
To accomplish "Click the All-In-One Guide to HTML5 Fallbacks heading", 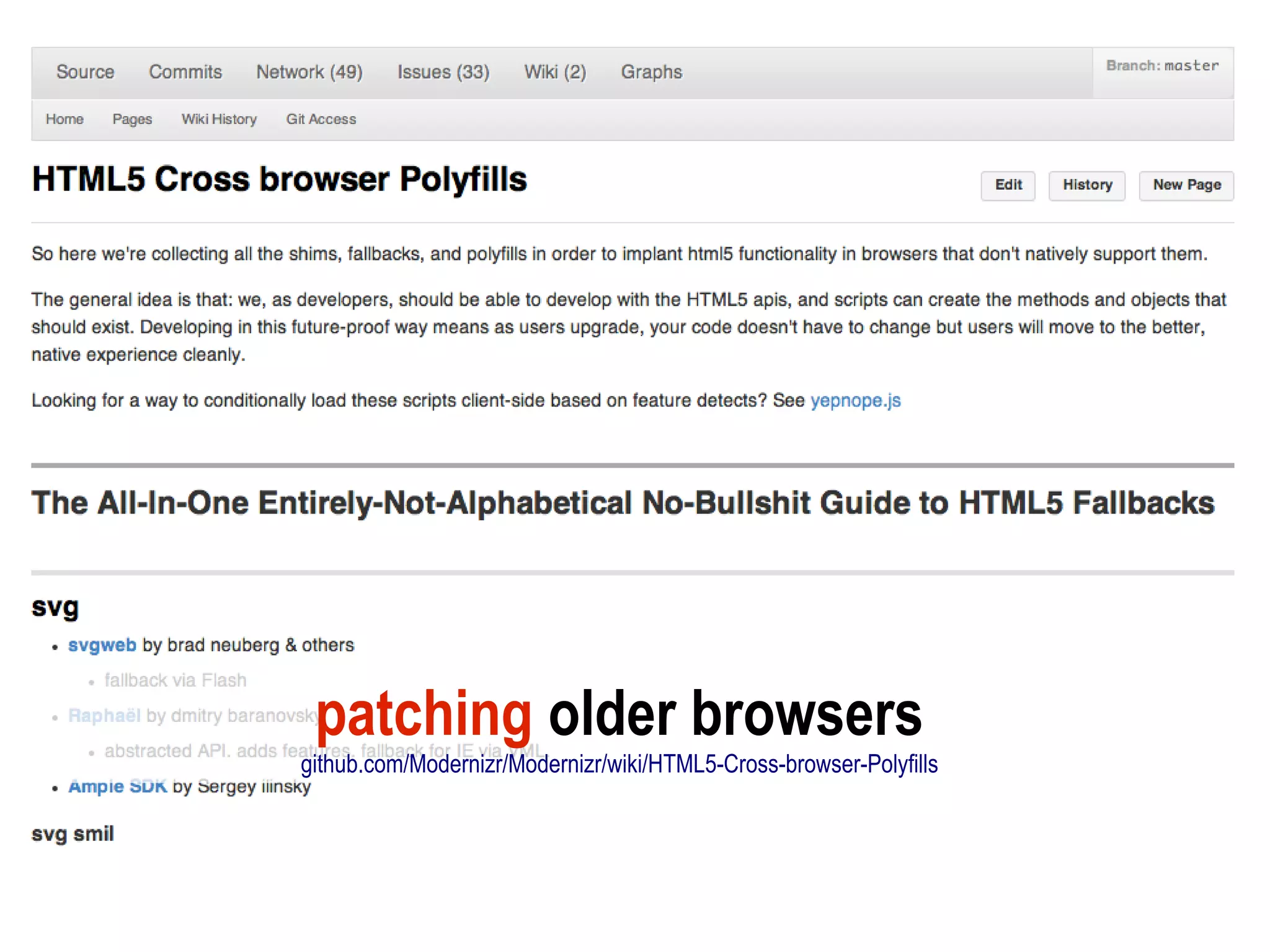I will [623, 503].
